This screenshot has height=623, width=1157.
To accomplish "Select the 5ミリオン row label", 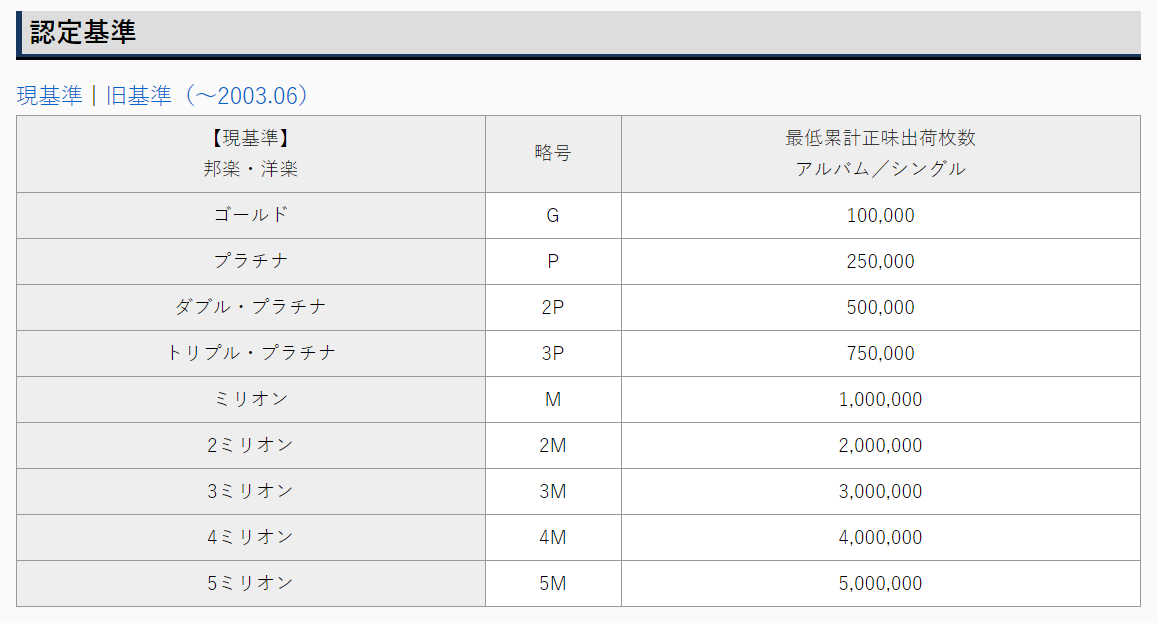I will [x=251, y=583].
